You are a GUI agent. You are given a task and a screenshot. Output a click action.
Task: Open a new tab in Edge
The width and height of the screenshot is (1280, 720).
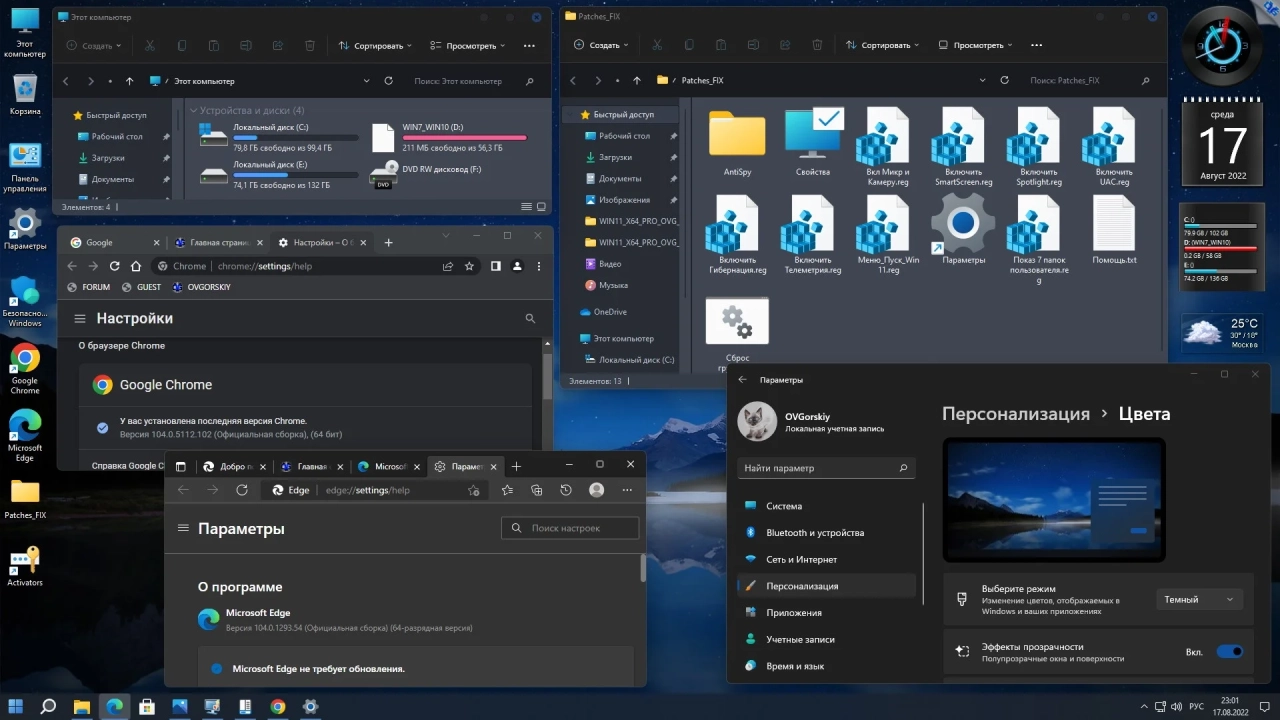tap(516, 466)
